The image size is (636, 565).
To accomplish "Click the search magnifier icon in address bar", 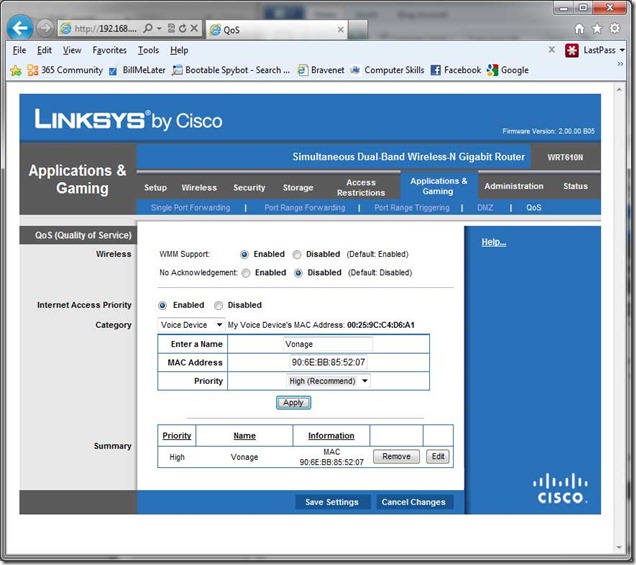I will point(148,28).
